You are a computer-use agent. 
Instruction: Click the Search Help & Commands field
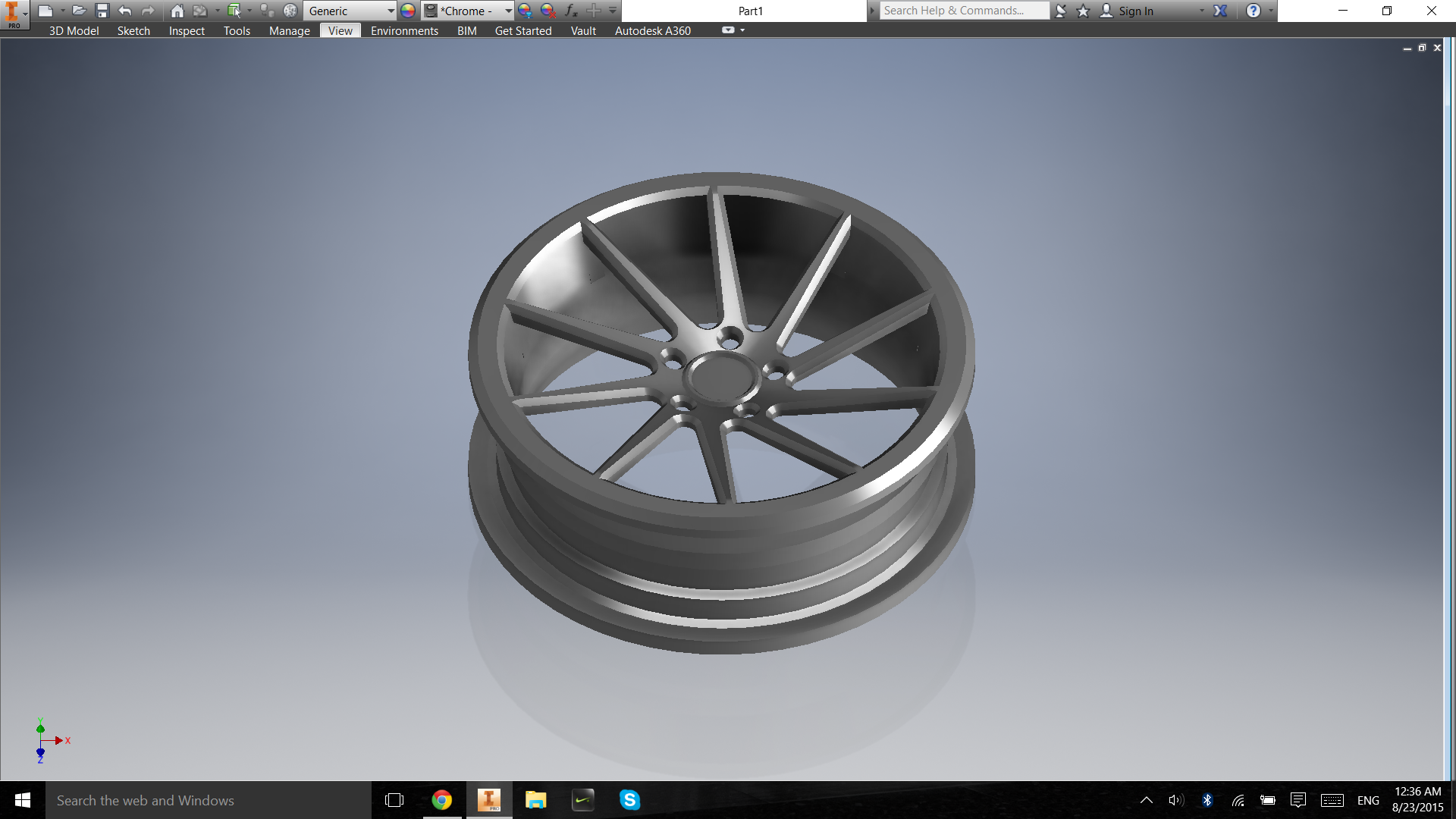click(x=963, y=11)
